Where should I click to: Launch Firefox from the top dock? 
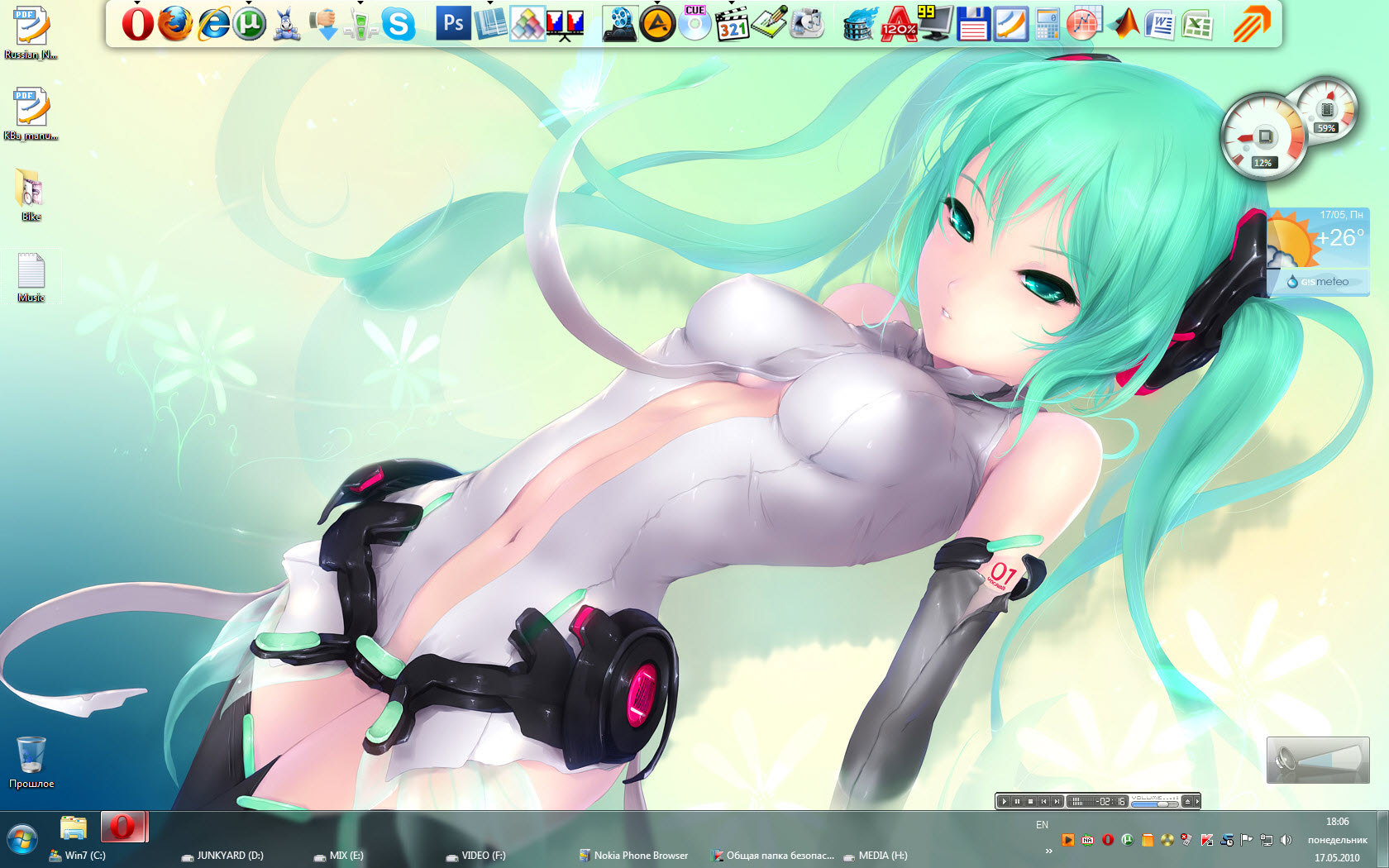pyautogui.click(x=174, y=25)
